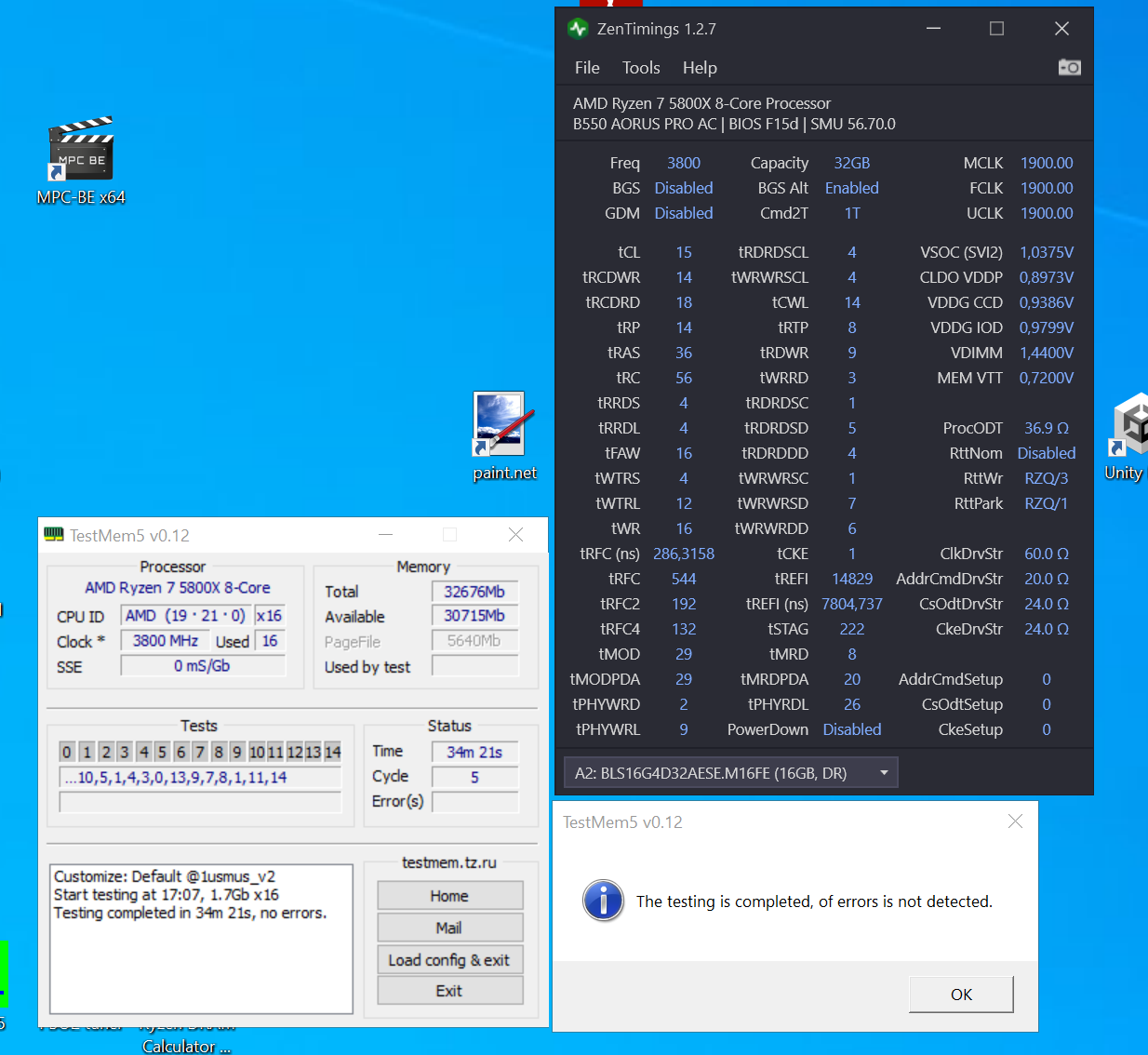Click the tCL value 15
1148x1055 pixels.
[684, 252]
